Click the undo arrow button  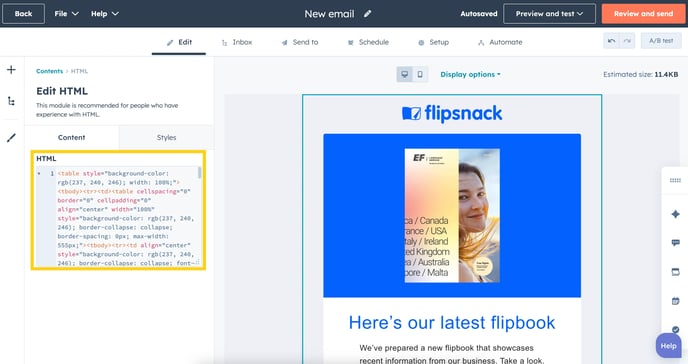[611, 41]
